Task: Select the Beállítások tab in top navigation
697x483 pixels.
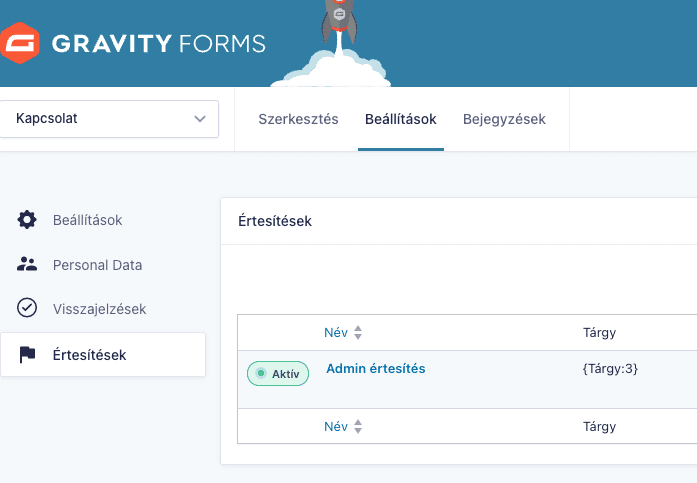Action: click(401, 119)
